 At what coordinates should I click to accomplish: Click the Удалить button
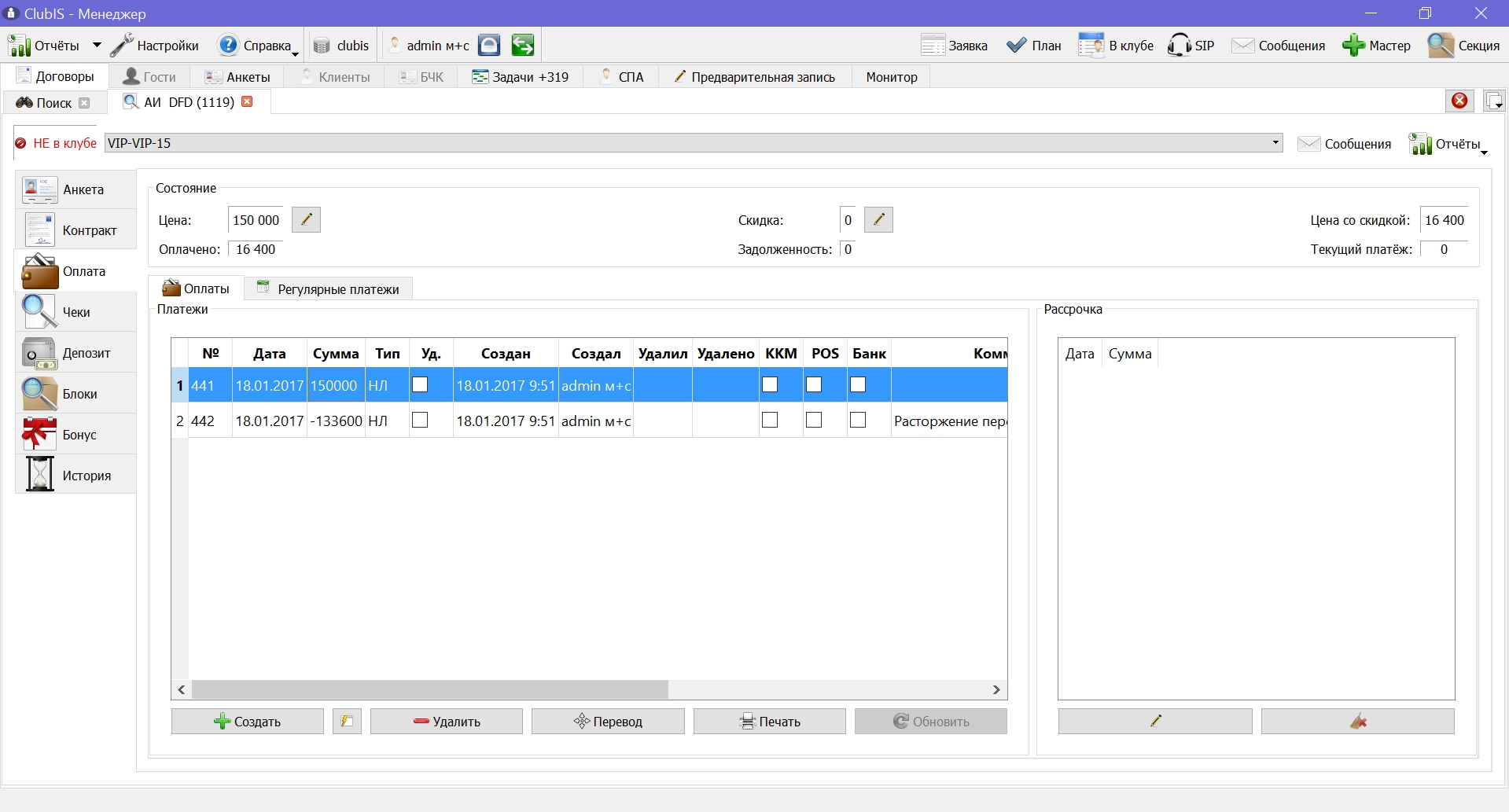[447, 722]
